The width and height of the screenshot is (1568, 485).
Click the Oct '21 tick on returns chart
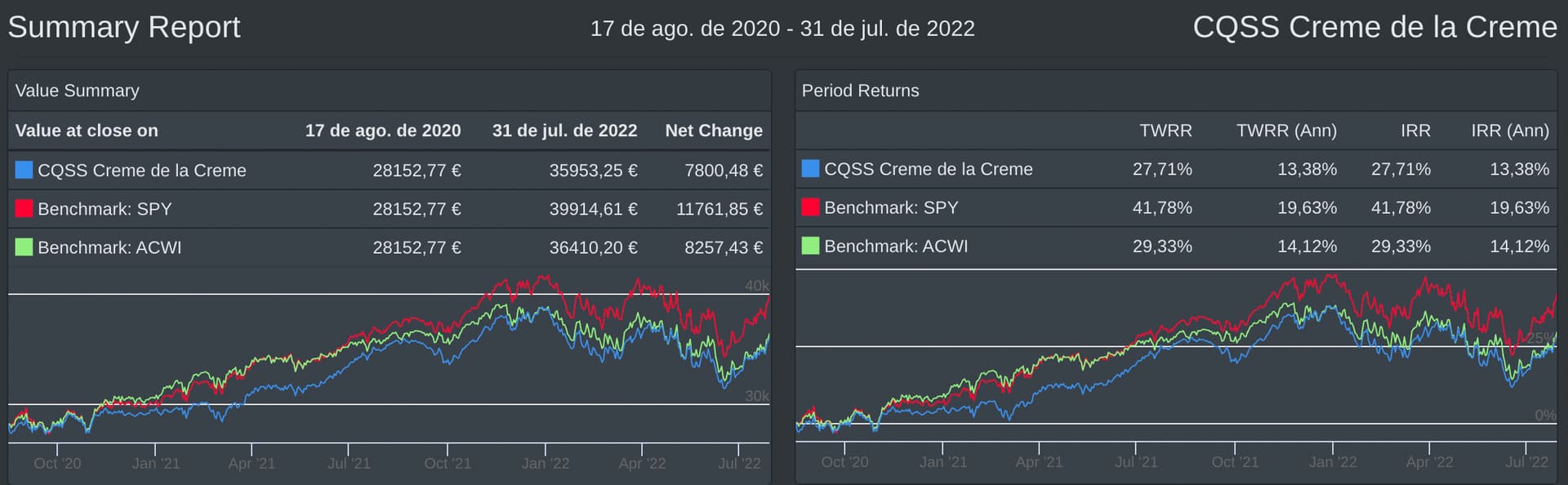pyautogui.click(x=1235, y=461)
